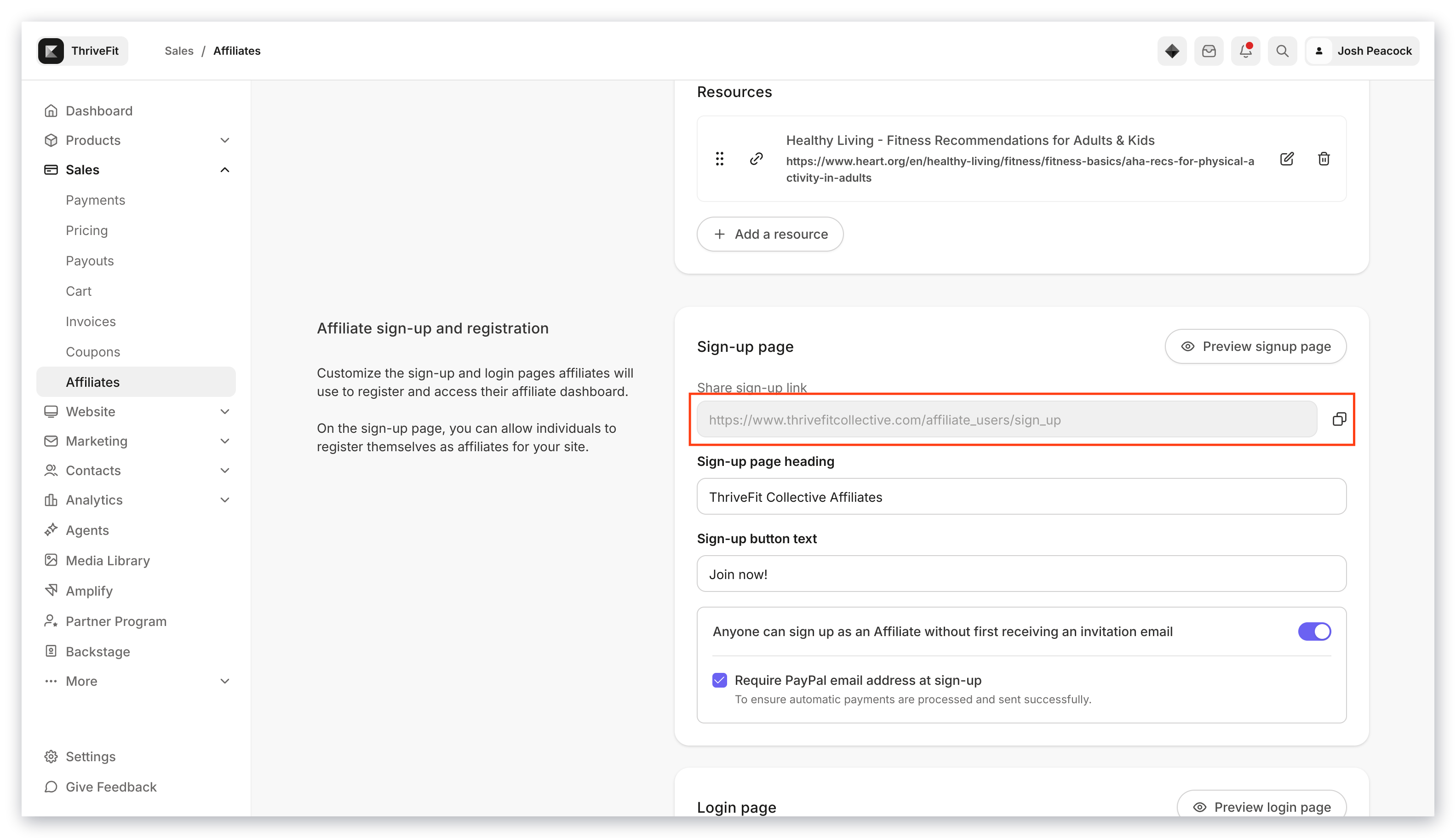
Task: Click the plus icon on Add a resource
Action: pos(719,234)
